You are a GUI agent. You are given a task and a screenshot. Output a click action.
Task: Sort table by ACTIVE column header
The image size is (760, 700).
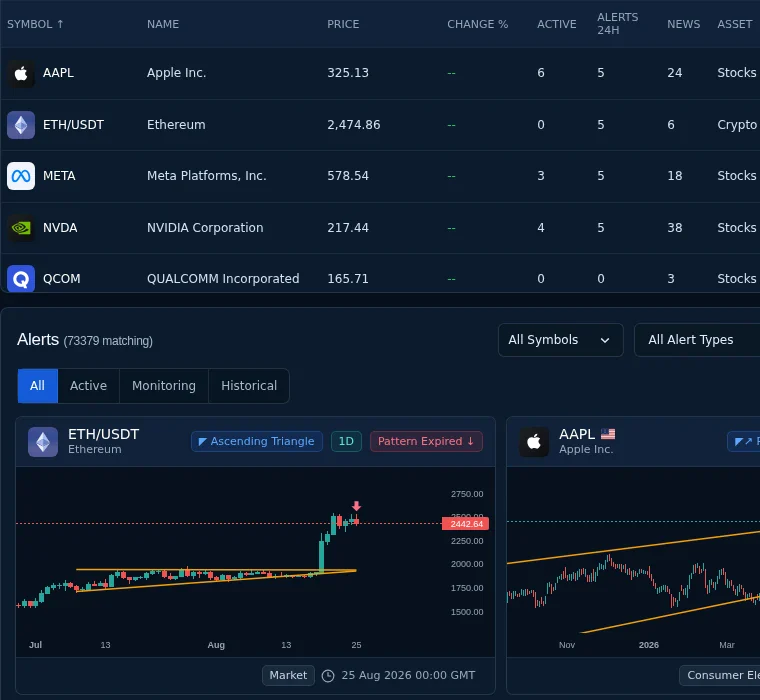click(556, 24)
